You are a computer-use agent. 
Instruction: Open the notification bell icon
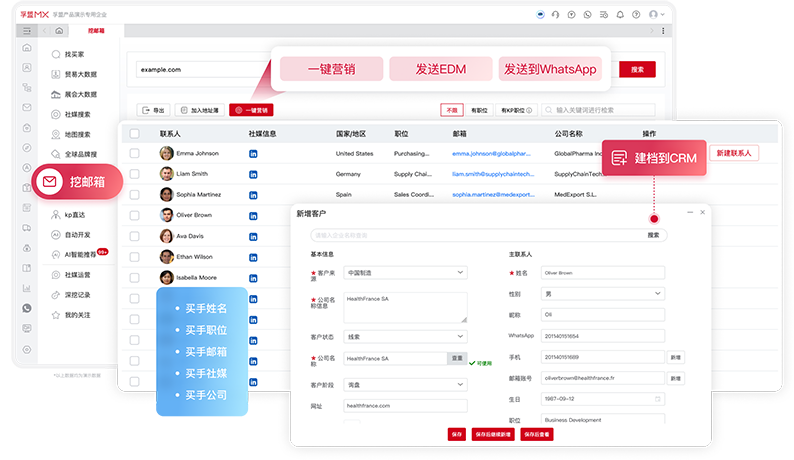(620, 15)
